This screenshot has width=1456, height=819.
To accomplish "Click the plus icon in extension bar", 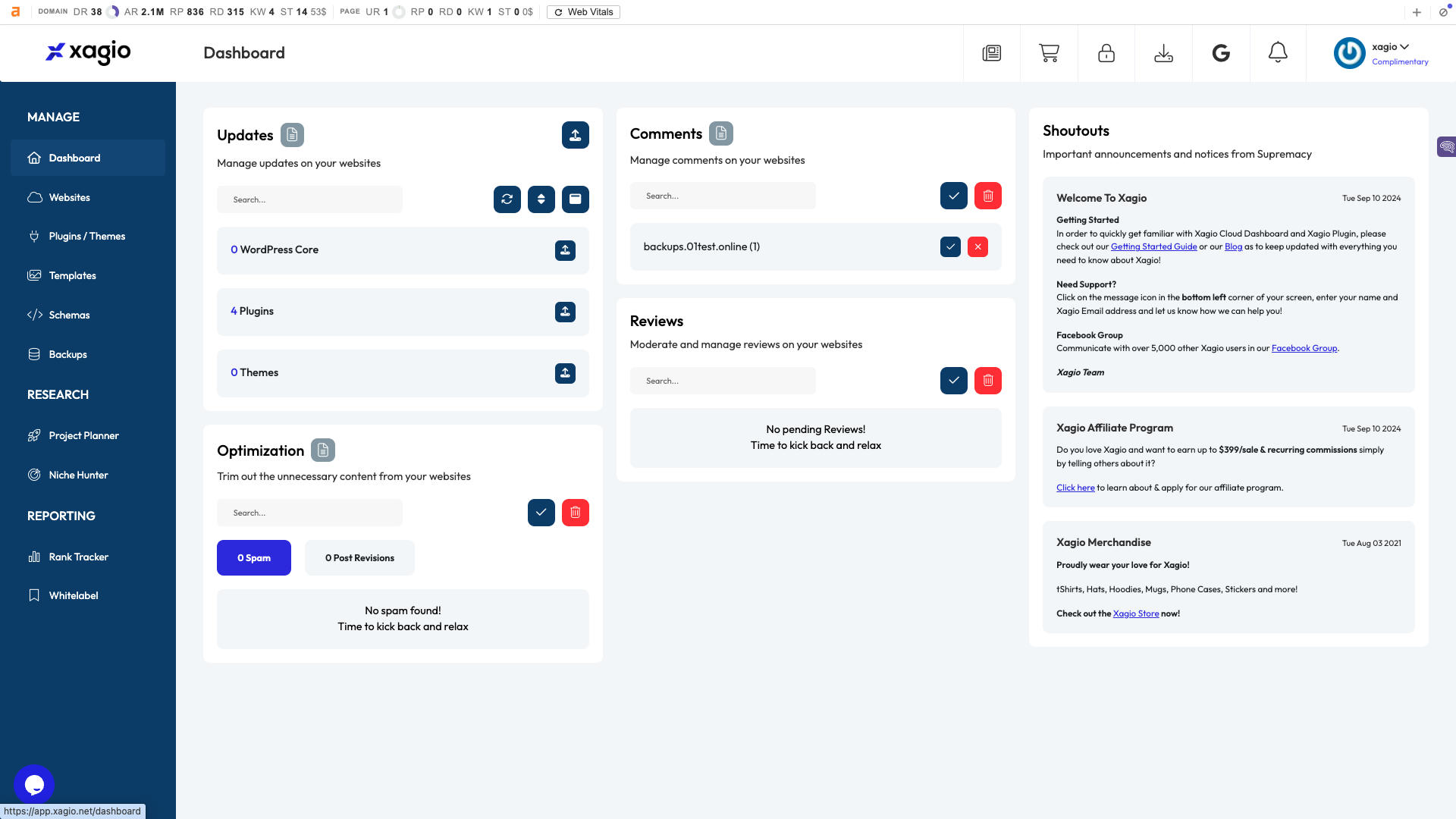I will click(1417, 12).
